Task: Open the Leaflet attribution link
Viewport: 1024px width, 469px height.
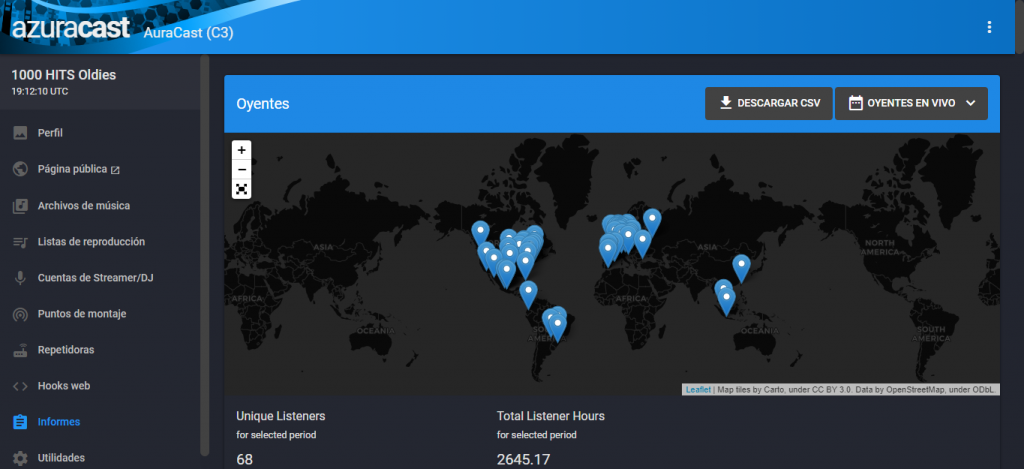Action: (698, 390)
